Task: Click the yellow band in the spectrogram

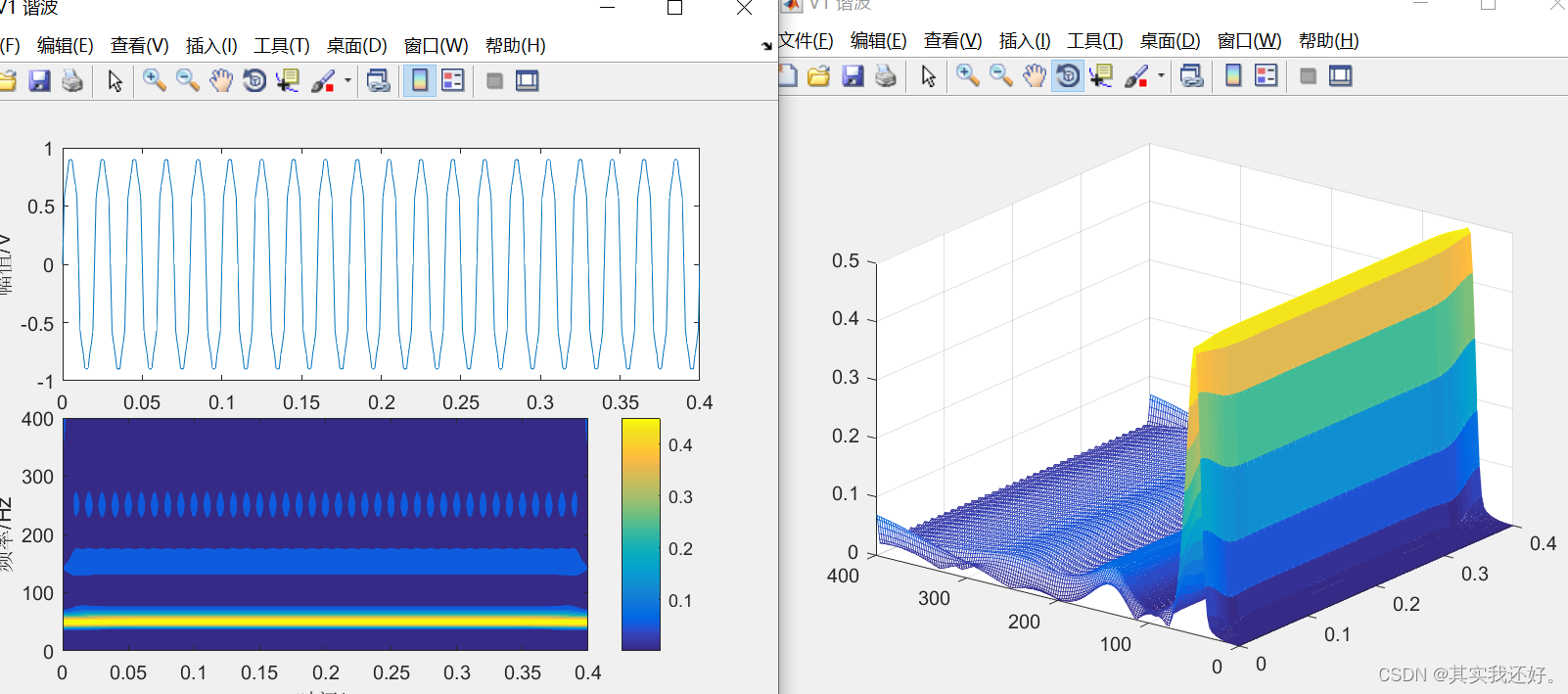Action: (x=325, y=620)
